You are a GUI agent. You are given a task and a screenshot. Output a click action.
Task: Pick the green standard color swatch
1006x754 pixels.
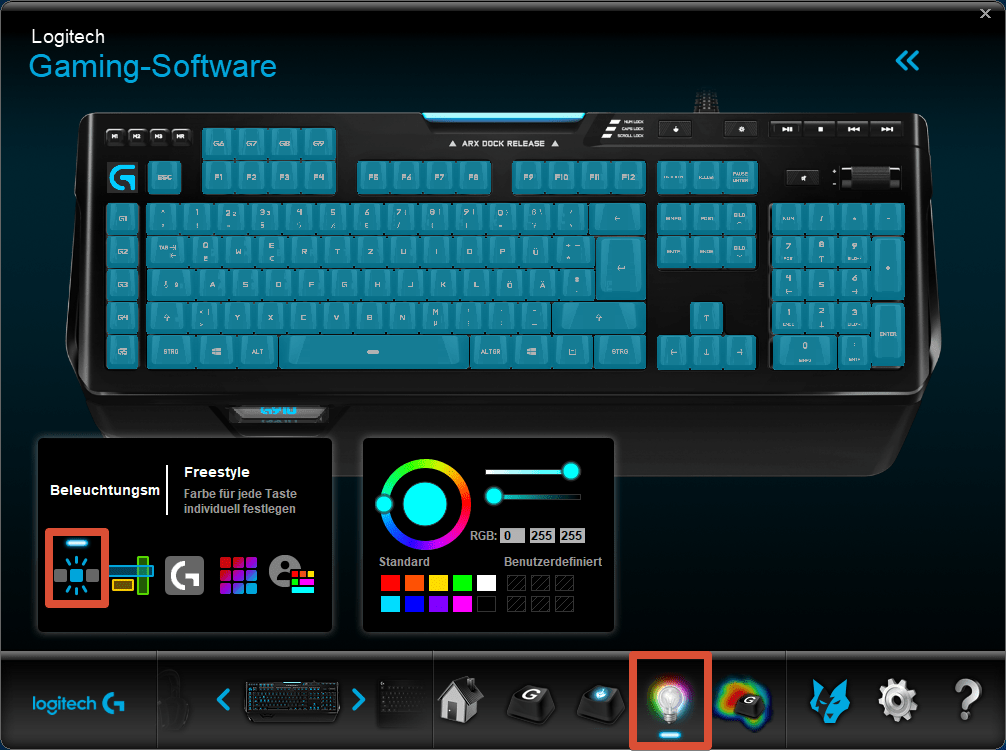click(x=462, y=583)
